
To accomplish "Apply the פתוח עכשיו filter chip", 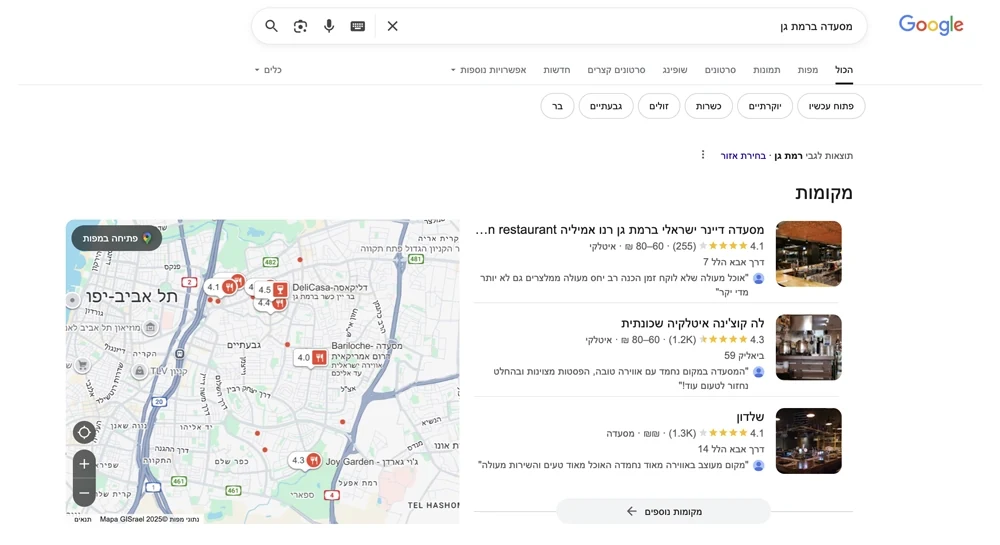I will coord(831,106).
